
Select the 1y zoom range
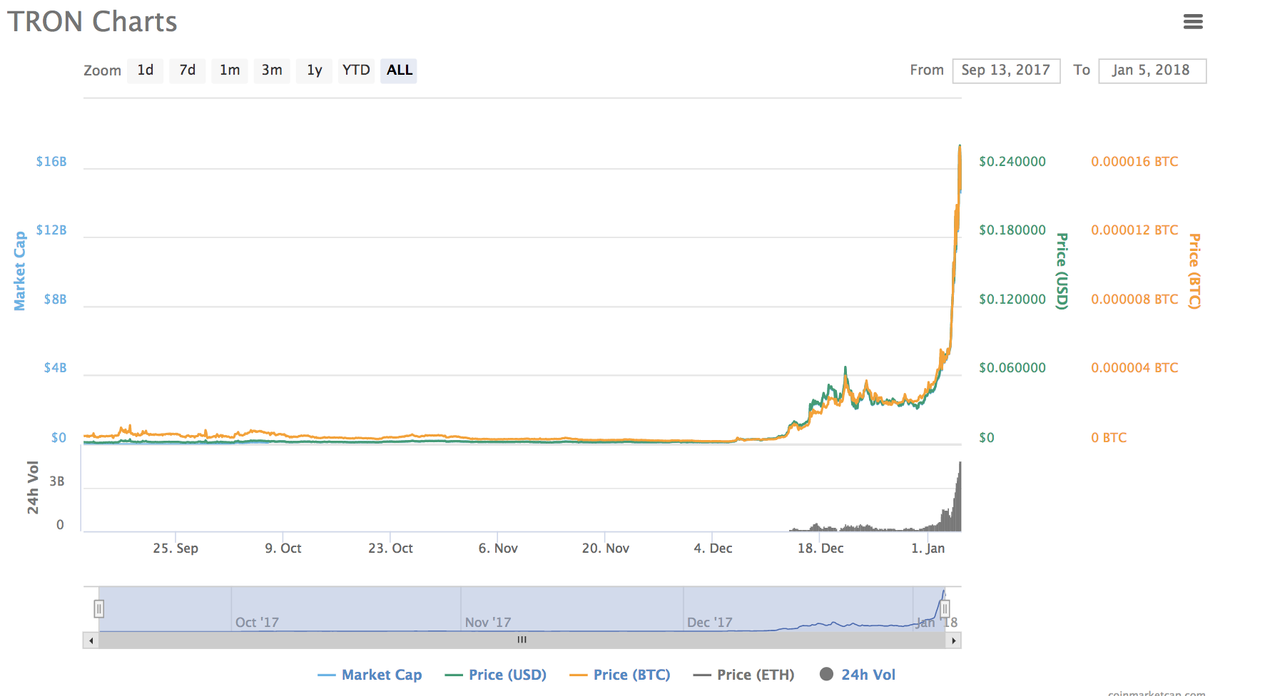click(x=314, y=70)
